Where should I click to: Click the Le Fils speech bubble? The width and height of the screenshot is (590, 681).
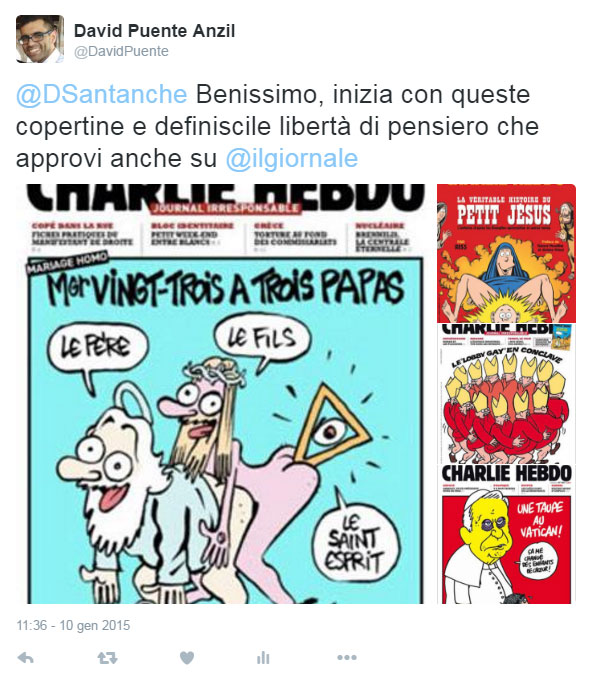coord(262,341)
